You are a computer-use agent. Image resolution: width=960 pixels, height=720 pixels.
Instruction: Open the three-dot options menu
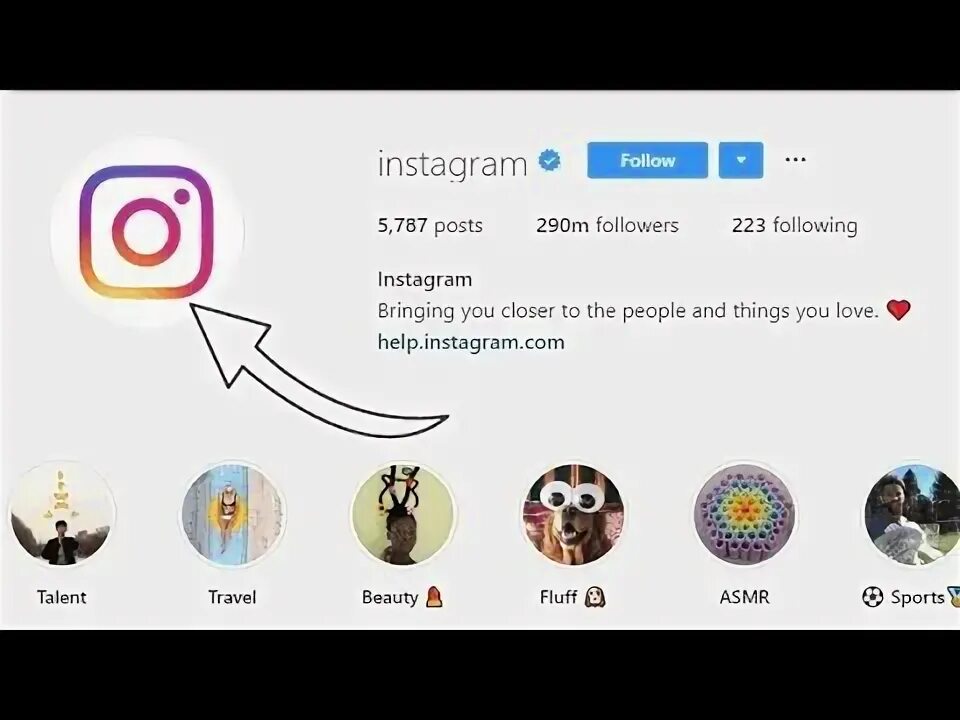[x=795, y=160]
